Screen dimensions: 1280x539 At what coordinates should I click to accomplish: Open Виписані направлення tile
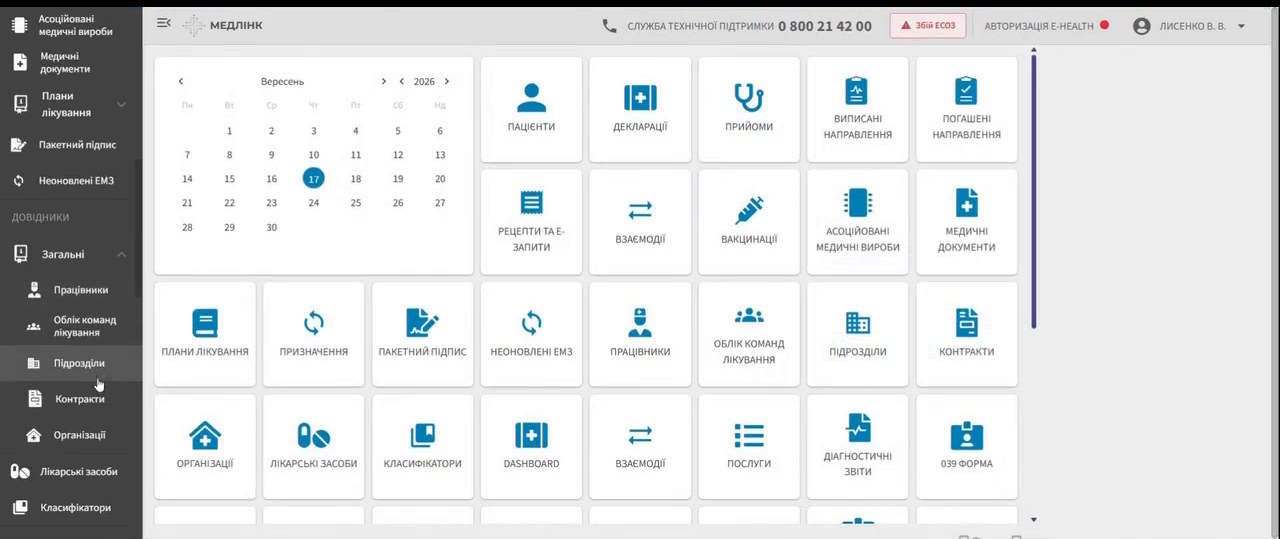[858, 109]
